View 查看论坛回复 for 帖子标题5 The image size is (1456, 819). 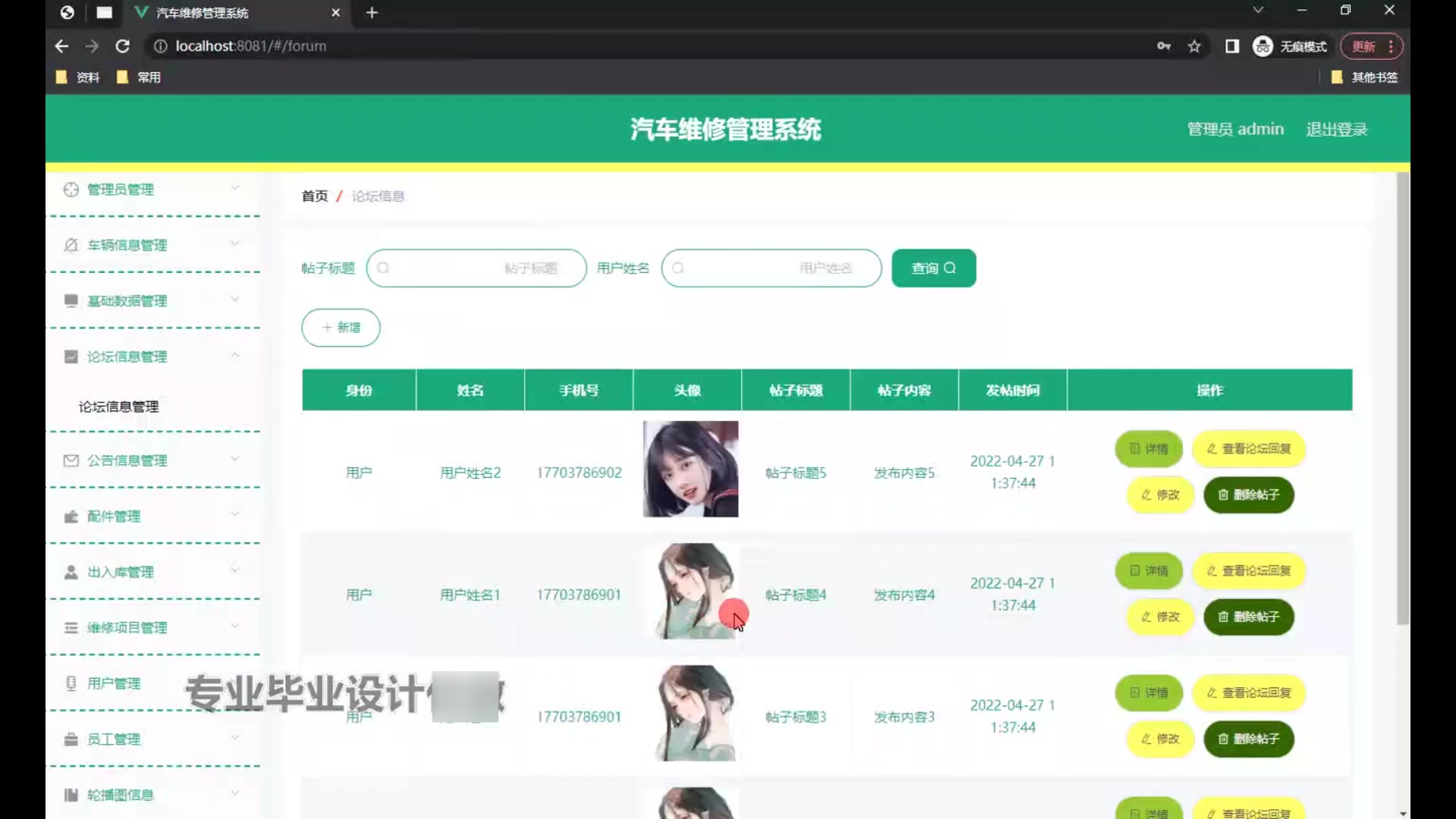coord(1248,449)
